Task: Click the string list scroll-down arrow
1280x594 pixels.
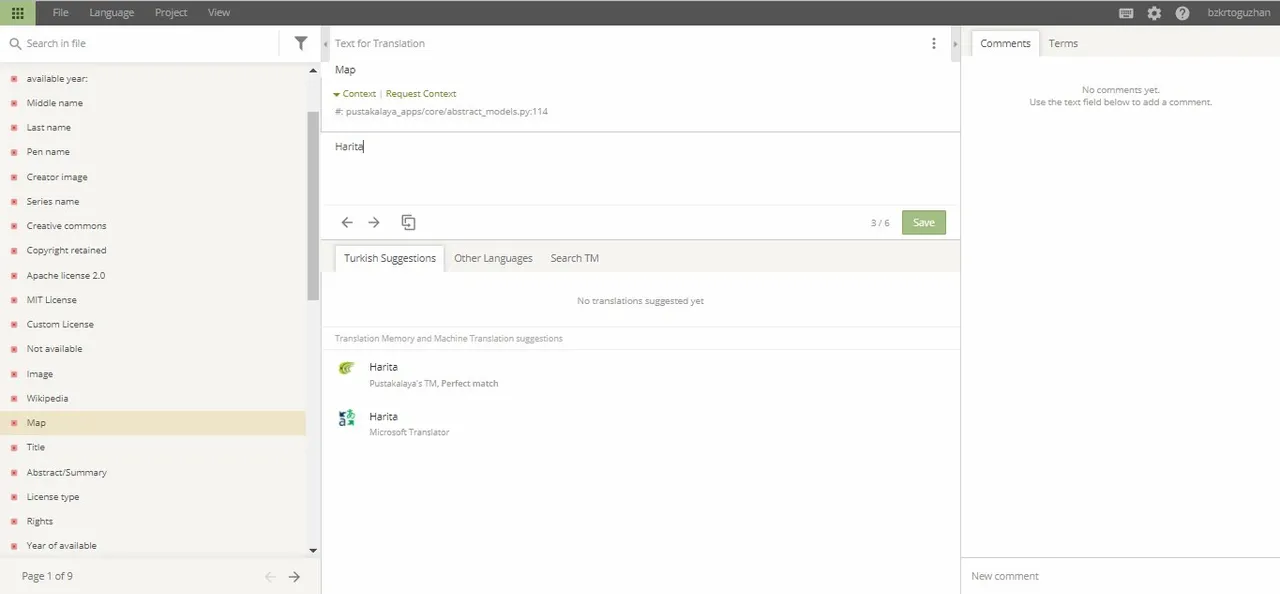Action: pyautogui.click(x=313, y=550)
